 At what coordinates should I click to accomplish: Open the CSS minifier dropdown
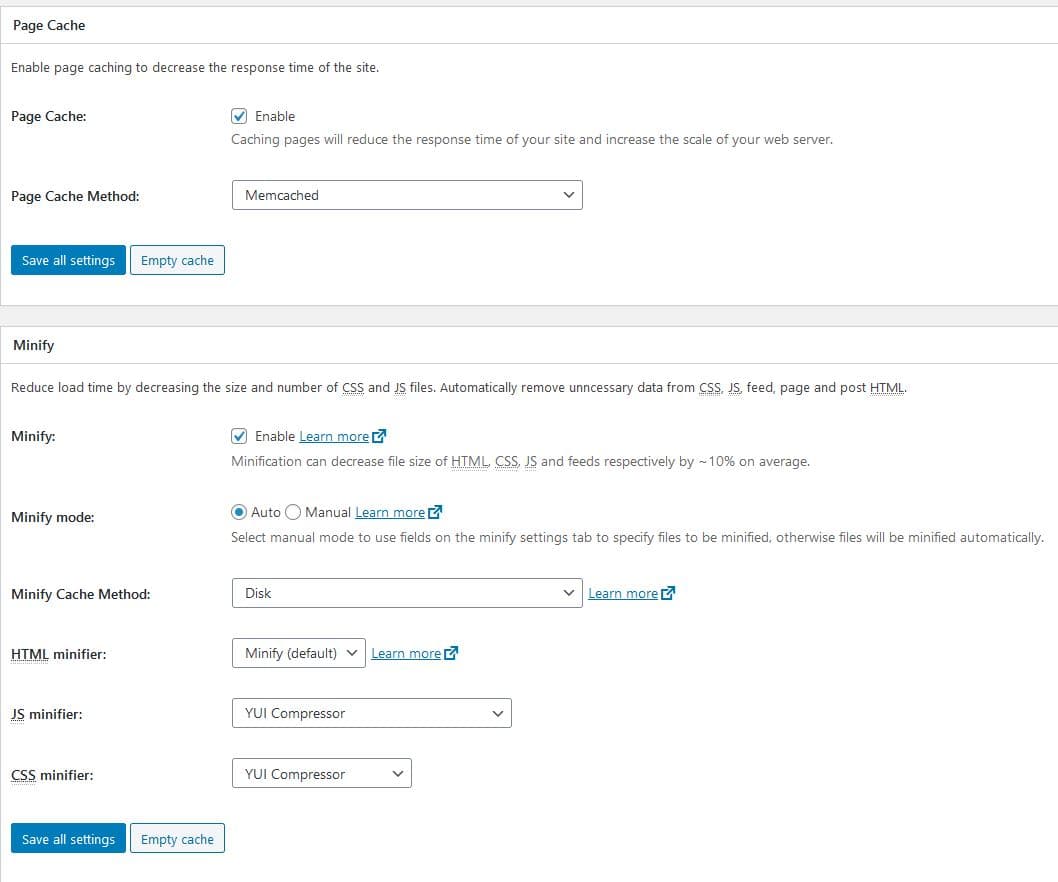click(321, 774)
